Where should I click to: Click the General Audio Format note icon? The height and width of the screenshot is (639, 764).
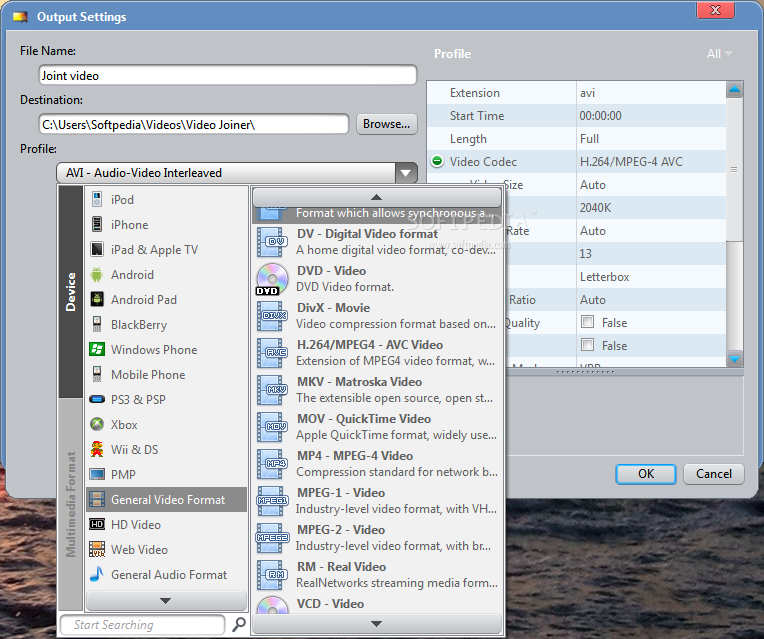point(97,574)
